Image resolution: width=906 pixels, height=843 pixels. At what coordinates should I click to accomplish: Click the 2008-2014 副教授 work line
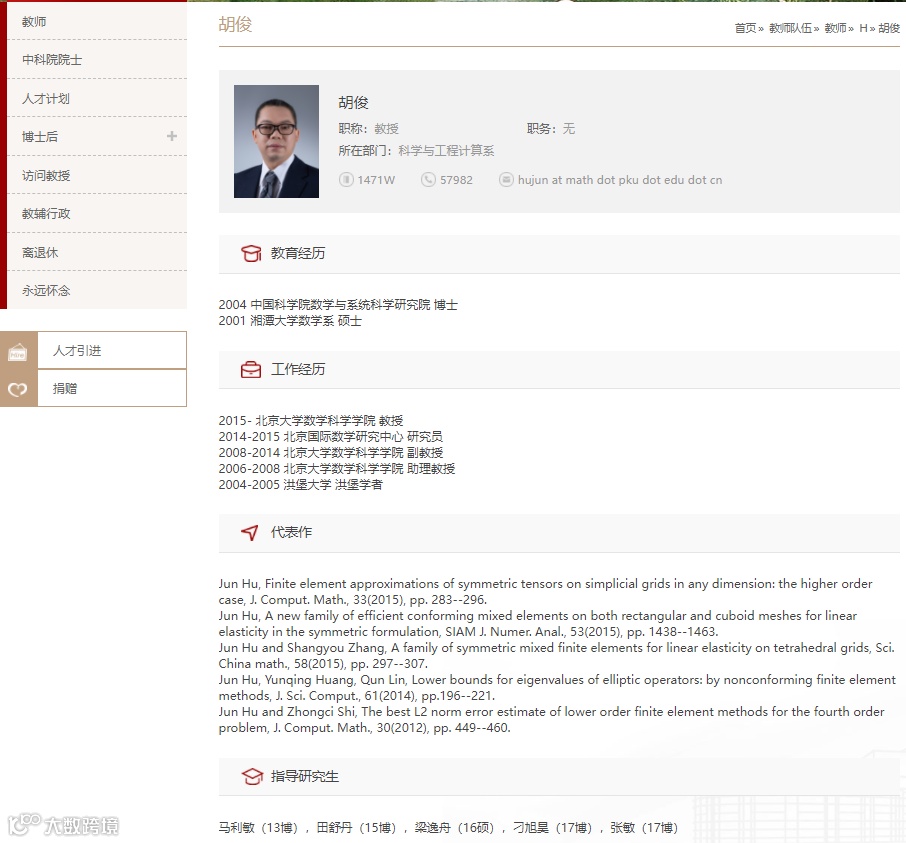331,452
